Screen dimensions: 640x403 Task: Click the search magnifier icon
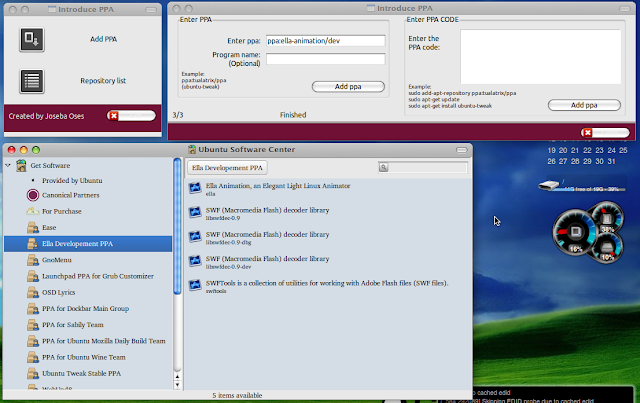click(x=383, y=167)
